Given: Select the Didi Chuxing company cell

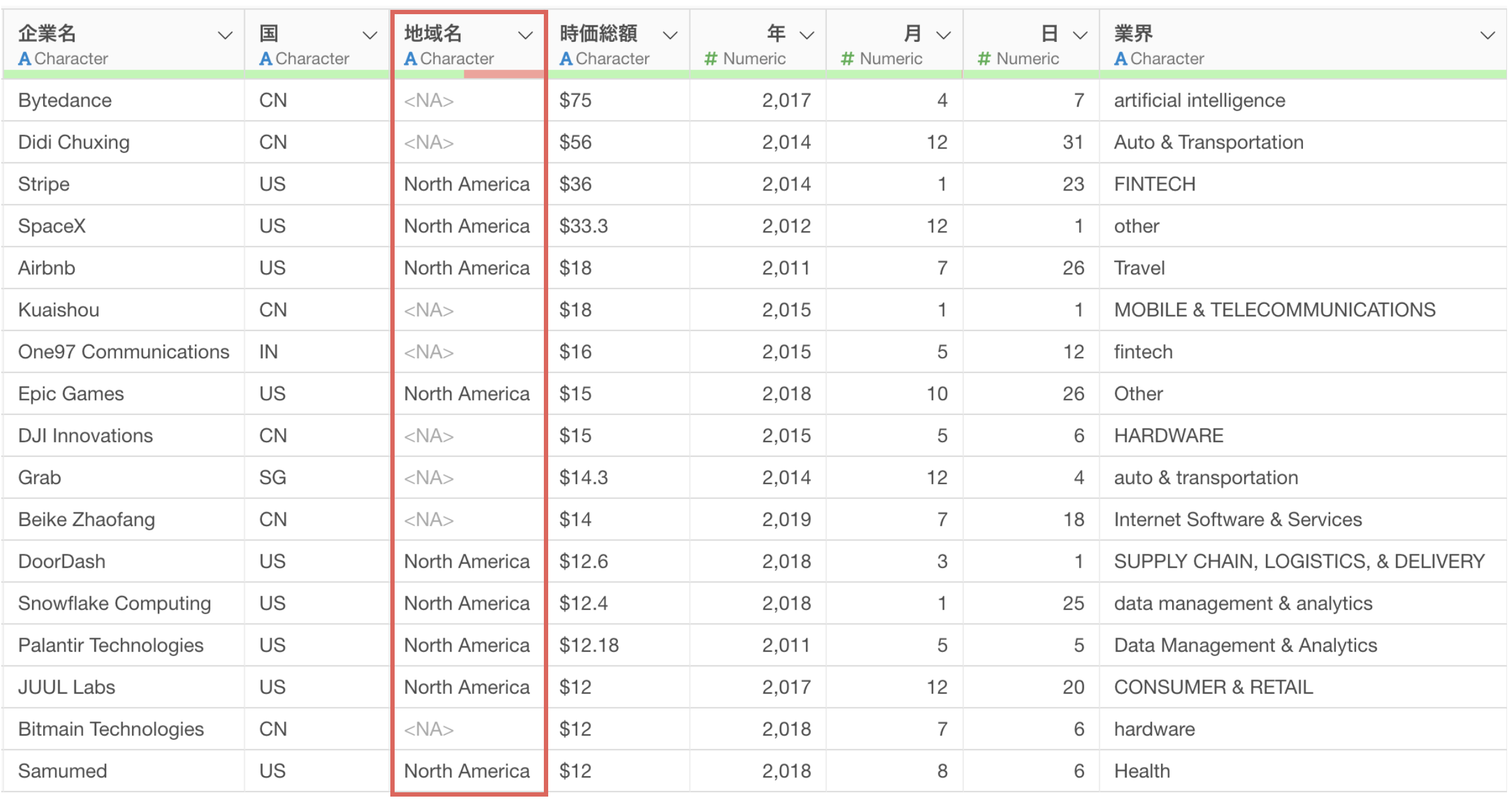Looking at the screenshot, I should 123,142.
